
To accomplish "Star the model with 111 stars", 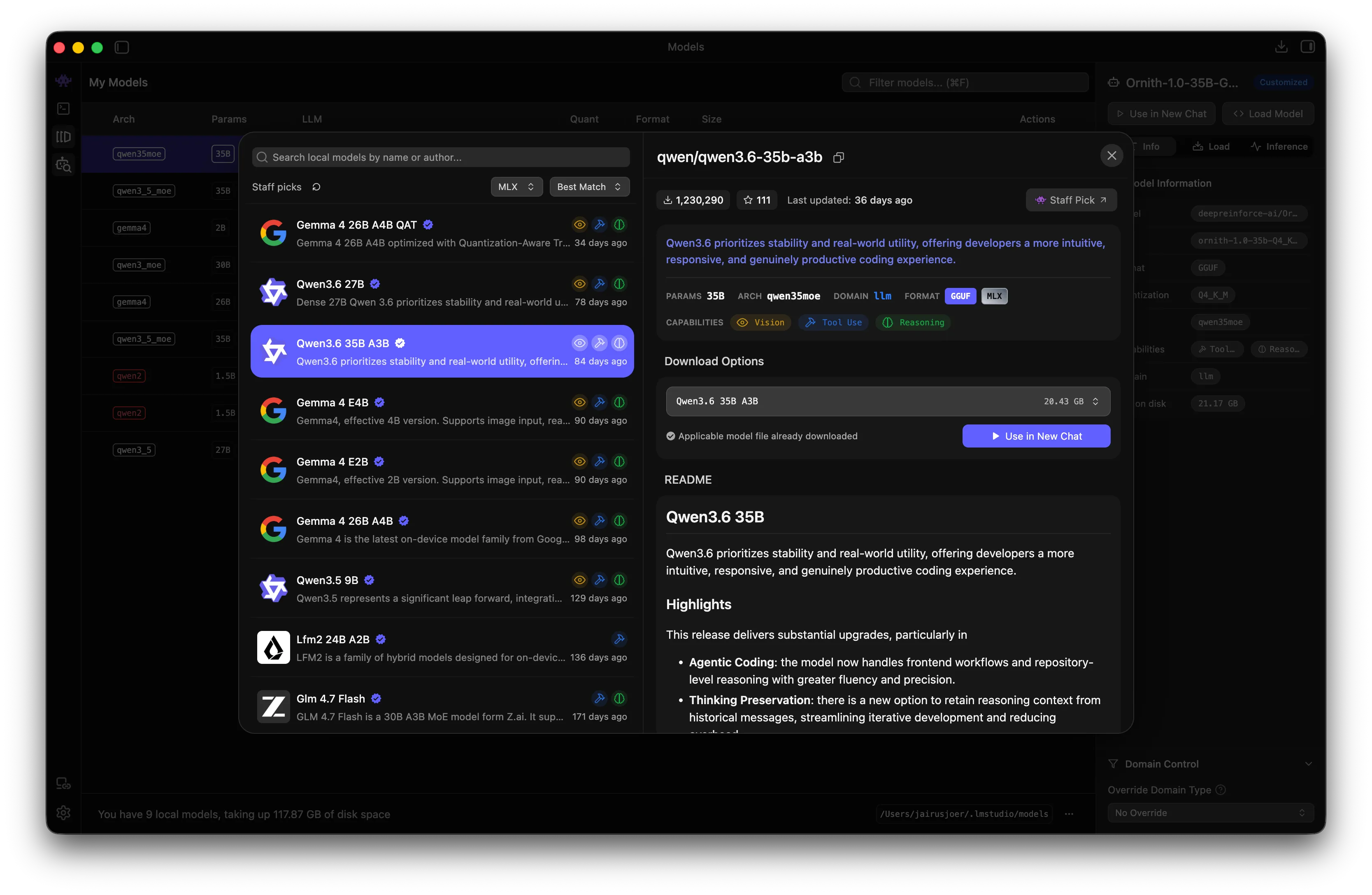I will [x=757, y=200].
